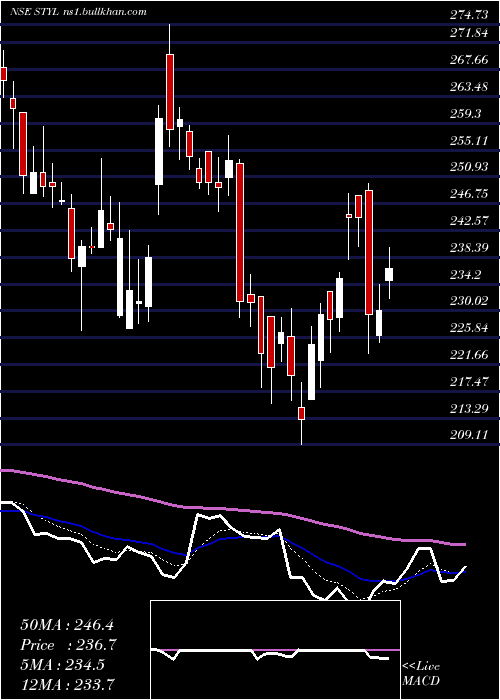Click the 225.84 price axis label

point(469,328)
